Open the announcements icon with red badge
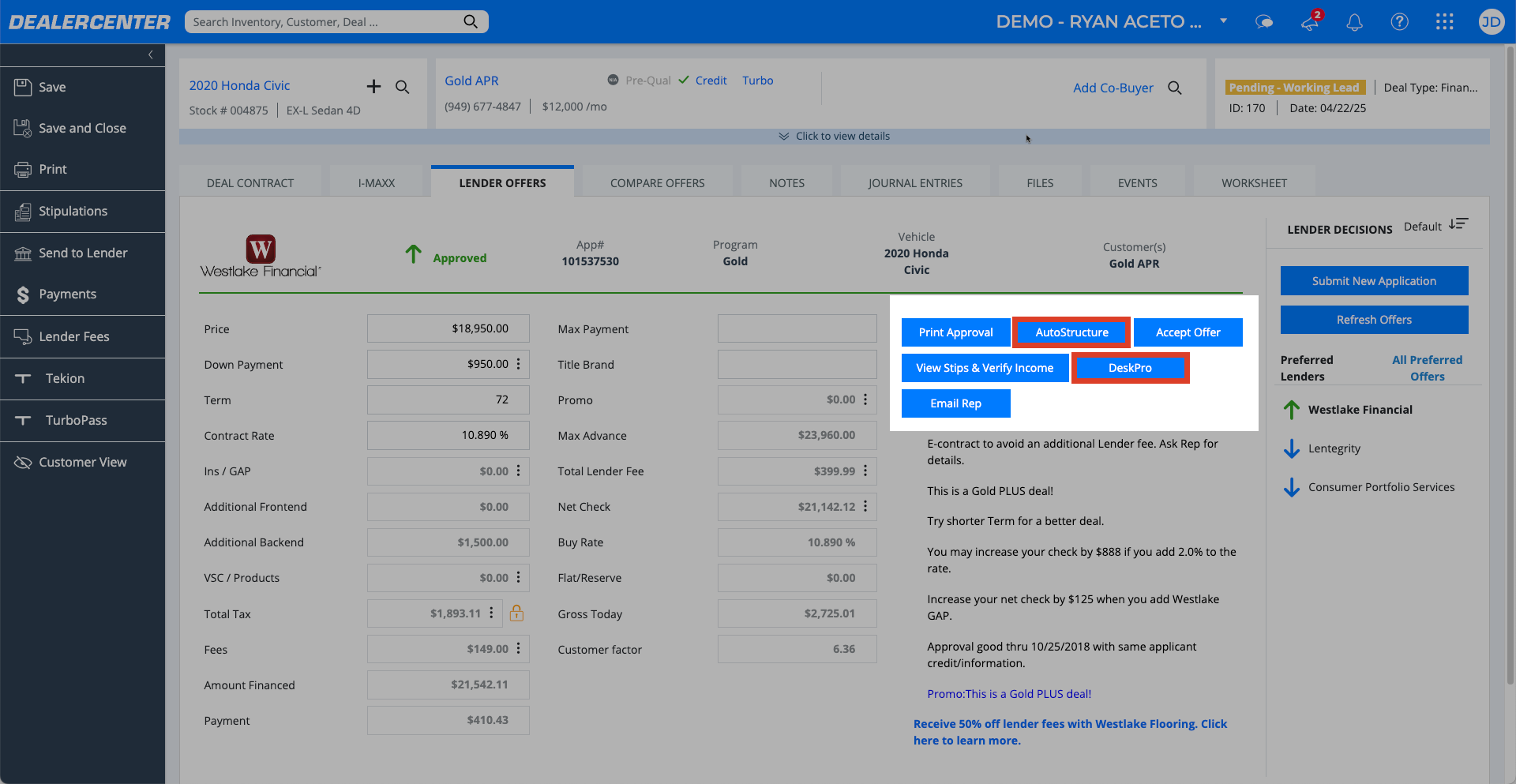 pos(1311,21)
